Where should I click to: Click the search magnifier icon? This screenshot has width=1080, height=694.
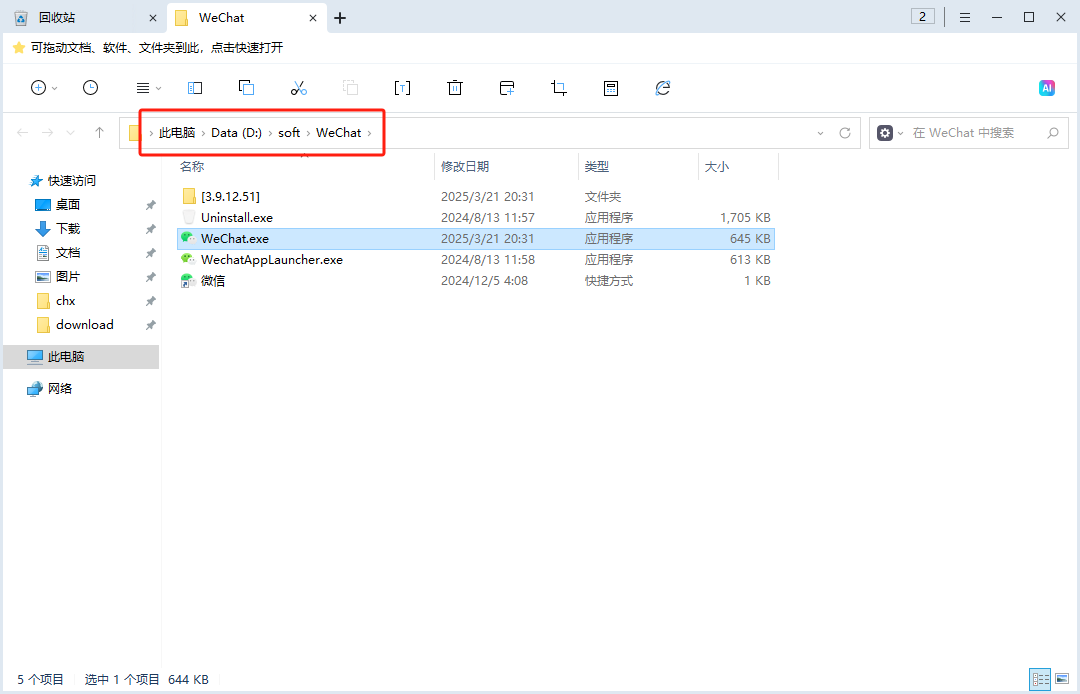click(1052, 133)
